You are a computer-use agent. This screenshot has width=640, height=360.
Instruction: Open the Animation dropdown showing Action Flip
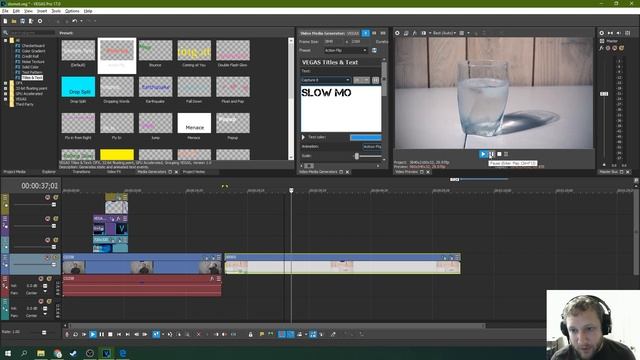tap(372, 147)
